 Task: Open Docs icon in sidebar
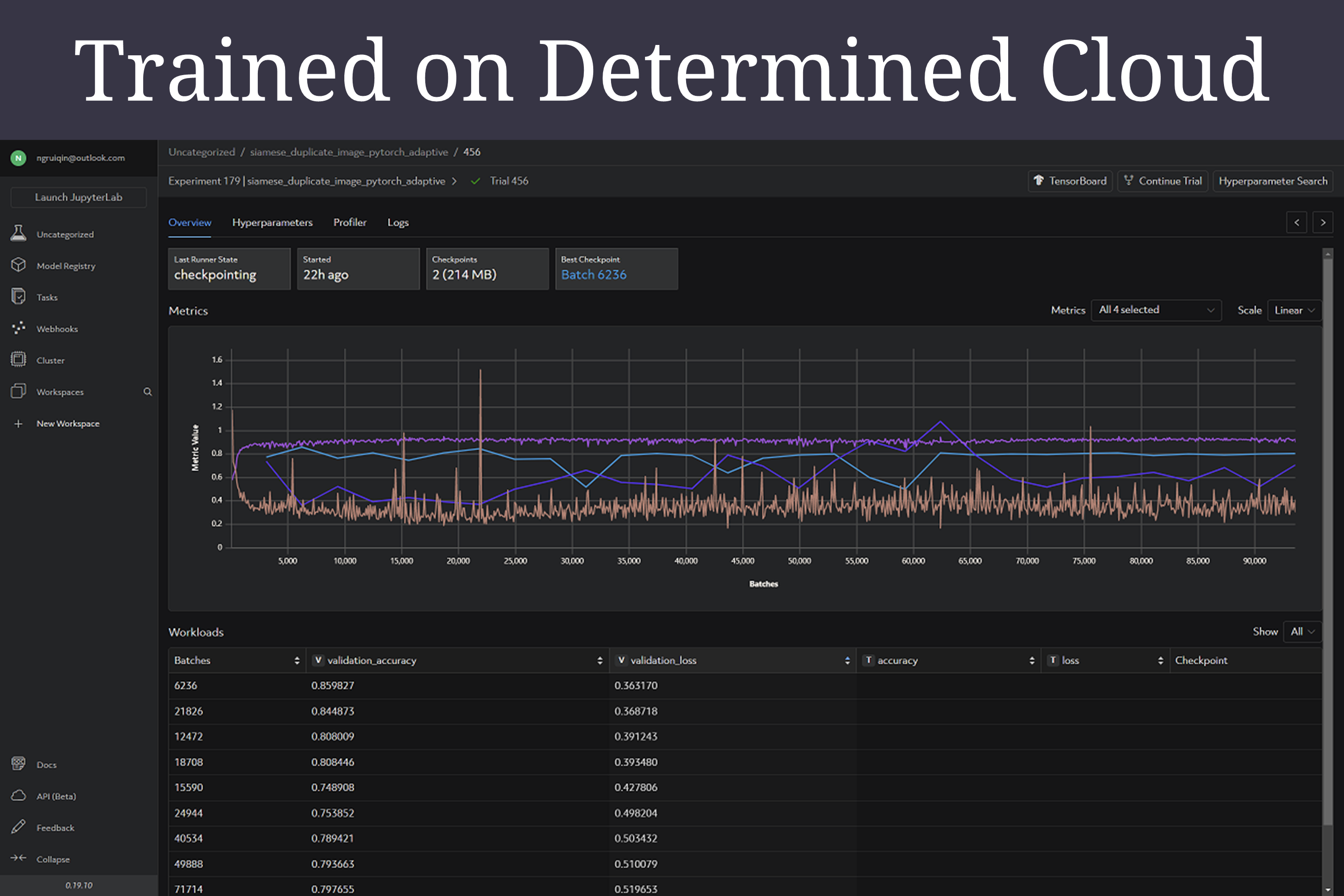pos(18,764)
